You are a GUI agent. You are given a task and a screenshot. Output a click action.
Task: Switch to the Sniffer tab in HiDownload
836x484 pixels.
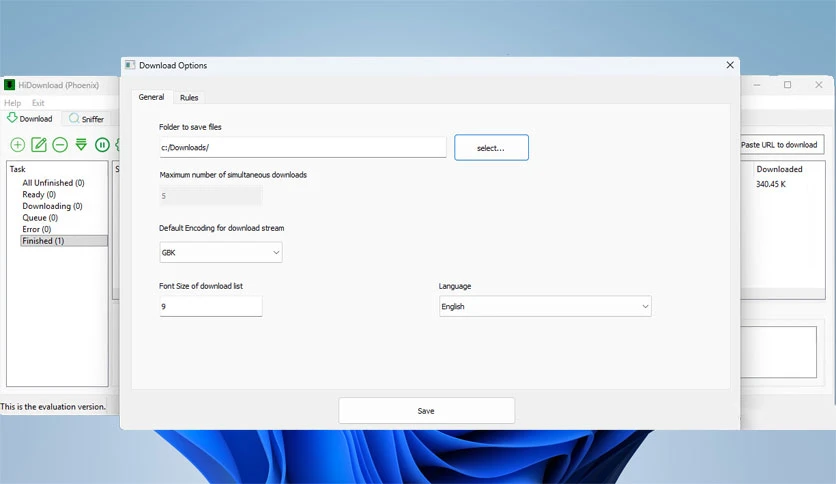click(x=87, y=118)
